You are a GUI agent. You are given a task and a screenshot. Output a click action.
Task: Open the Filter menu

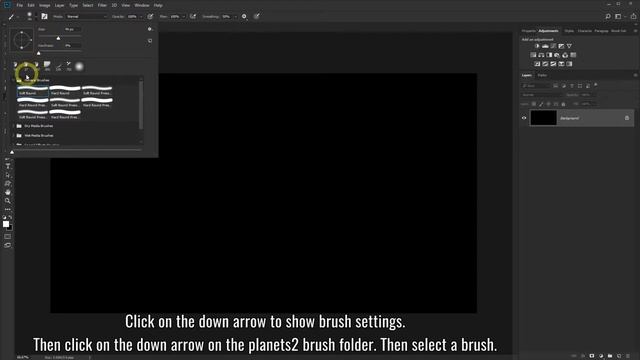tap(102, 5)
